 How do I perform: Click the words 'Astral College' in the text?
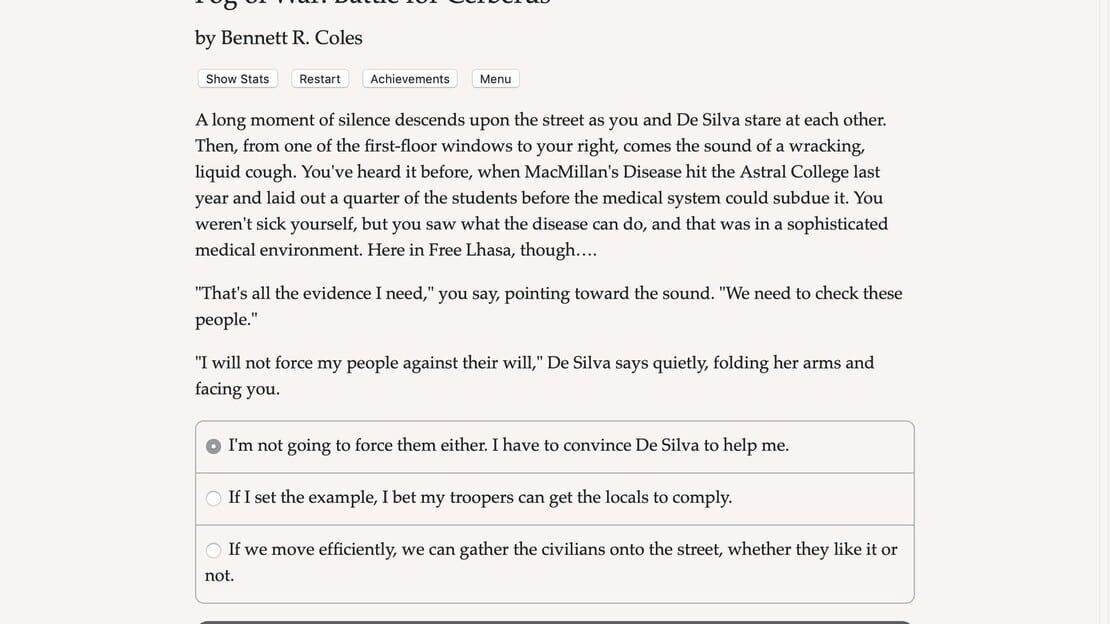coord(810,172)
